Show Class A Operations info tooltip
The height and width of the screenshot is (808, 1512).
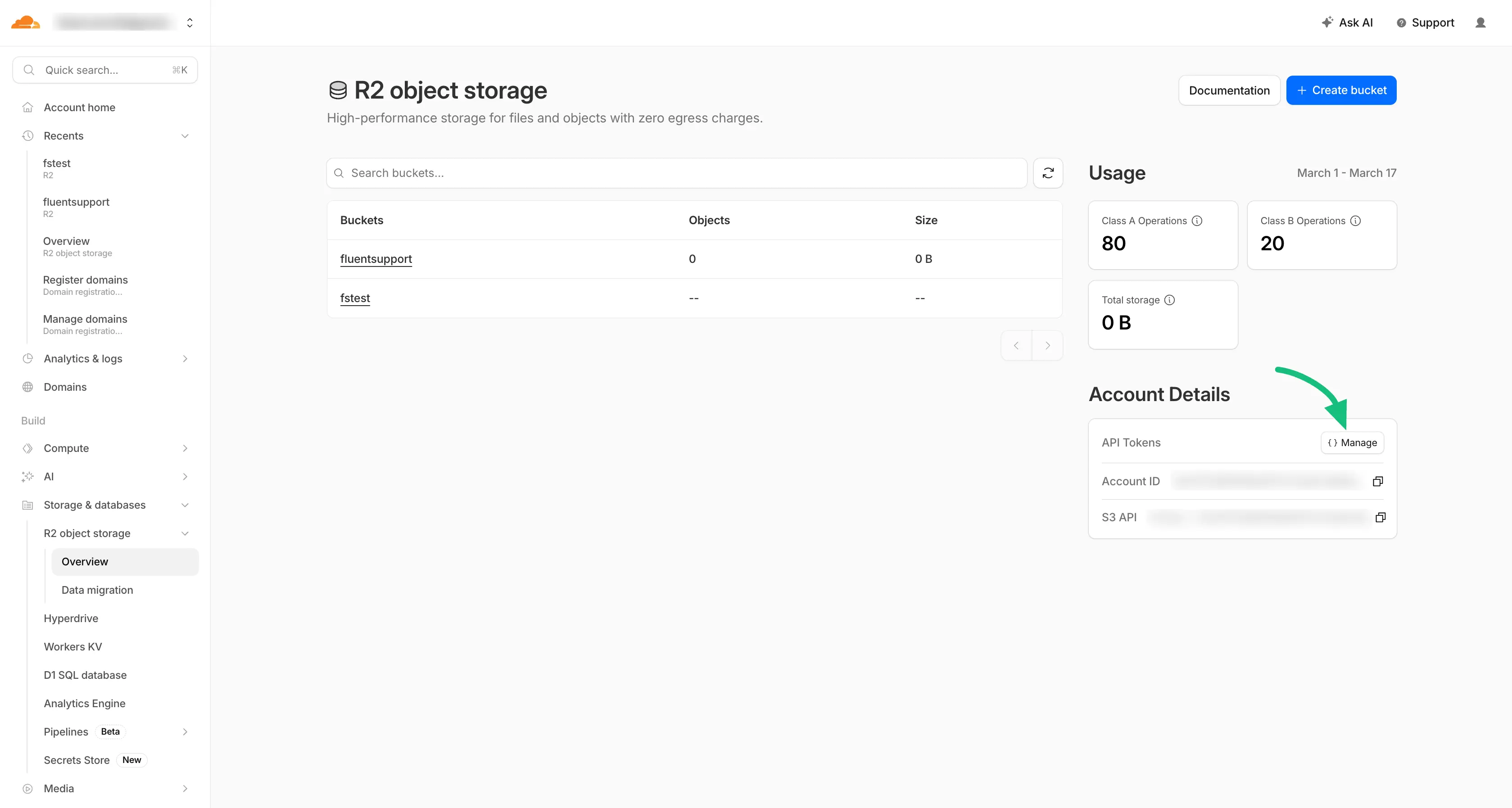coord(1197,221)
